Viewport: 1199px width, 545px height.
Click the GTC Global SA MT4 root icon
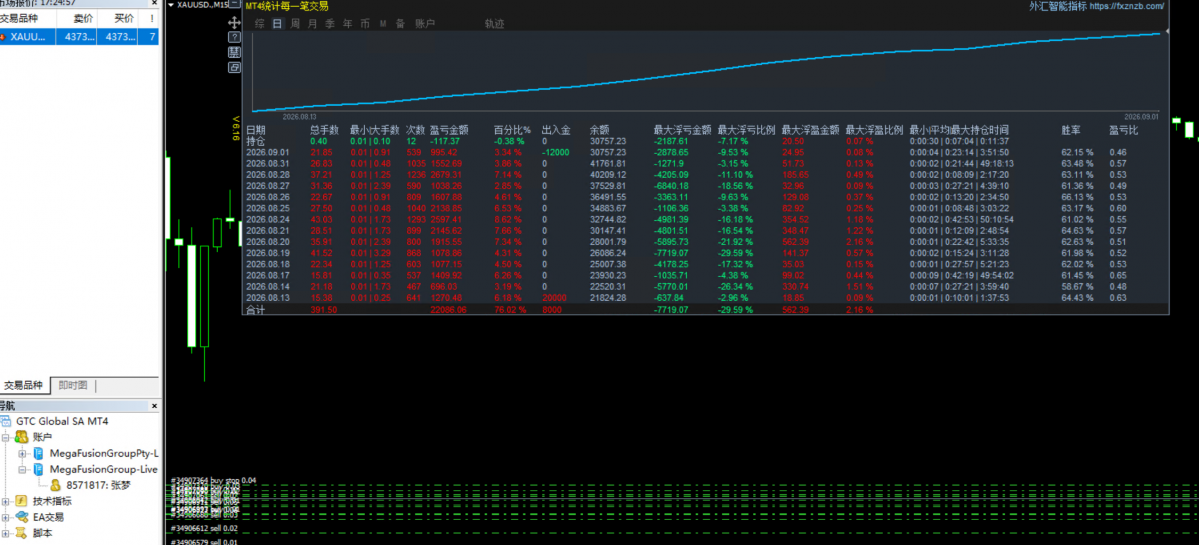(5, 422)
